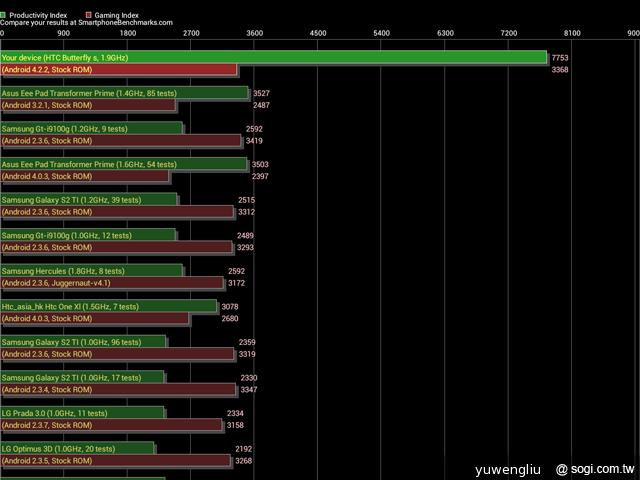Select the Asus Transformer Prime 1.4GHz bar

click(x=124, y=93)
